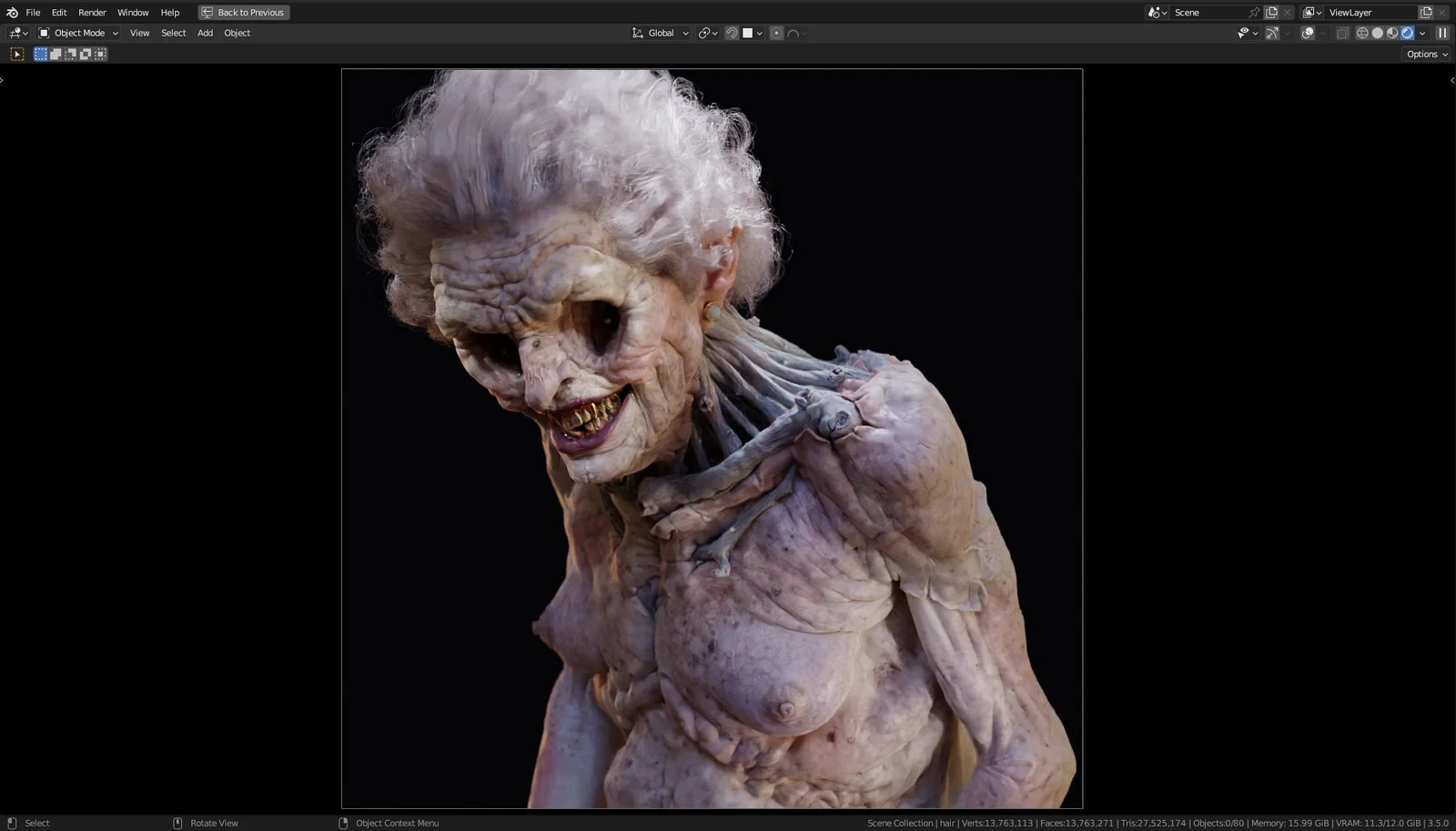Open the Snapping magnet options

click(x=731, y=33)
